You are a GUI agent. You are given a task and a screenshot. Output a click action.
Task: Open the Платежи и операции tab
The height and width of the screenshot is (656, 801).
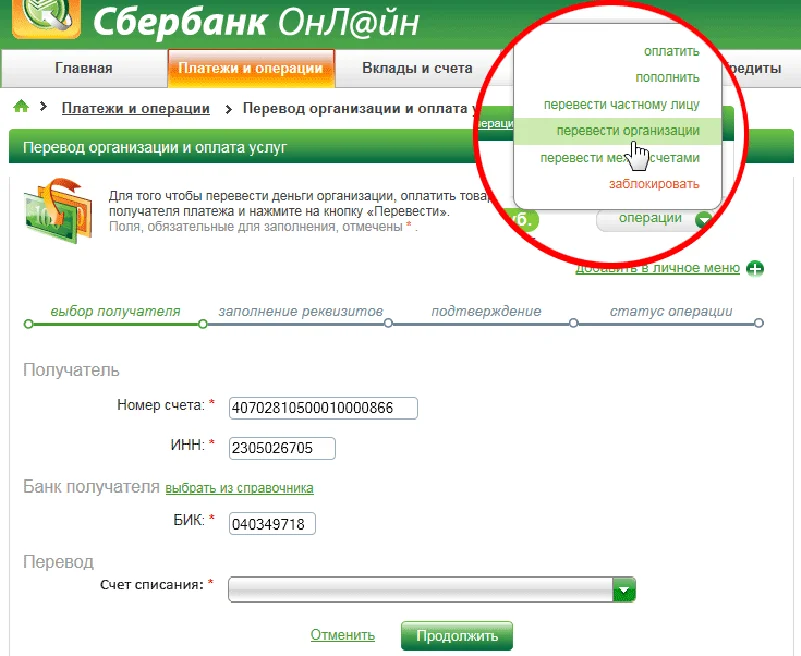click(251, 68)
